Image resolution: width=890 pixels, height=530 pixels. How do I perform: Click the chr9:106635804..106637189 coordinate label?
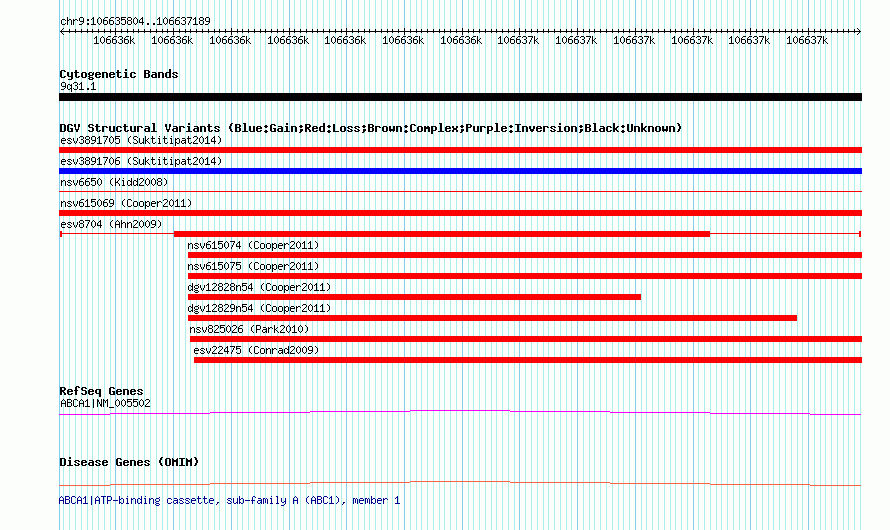coord(135,21)
